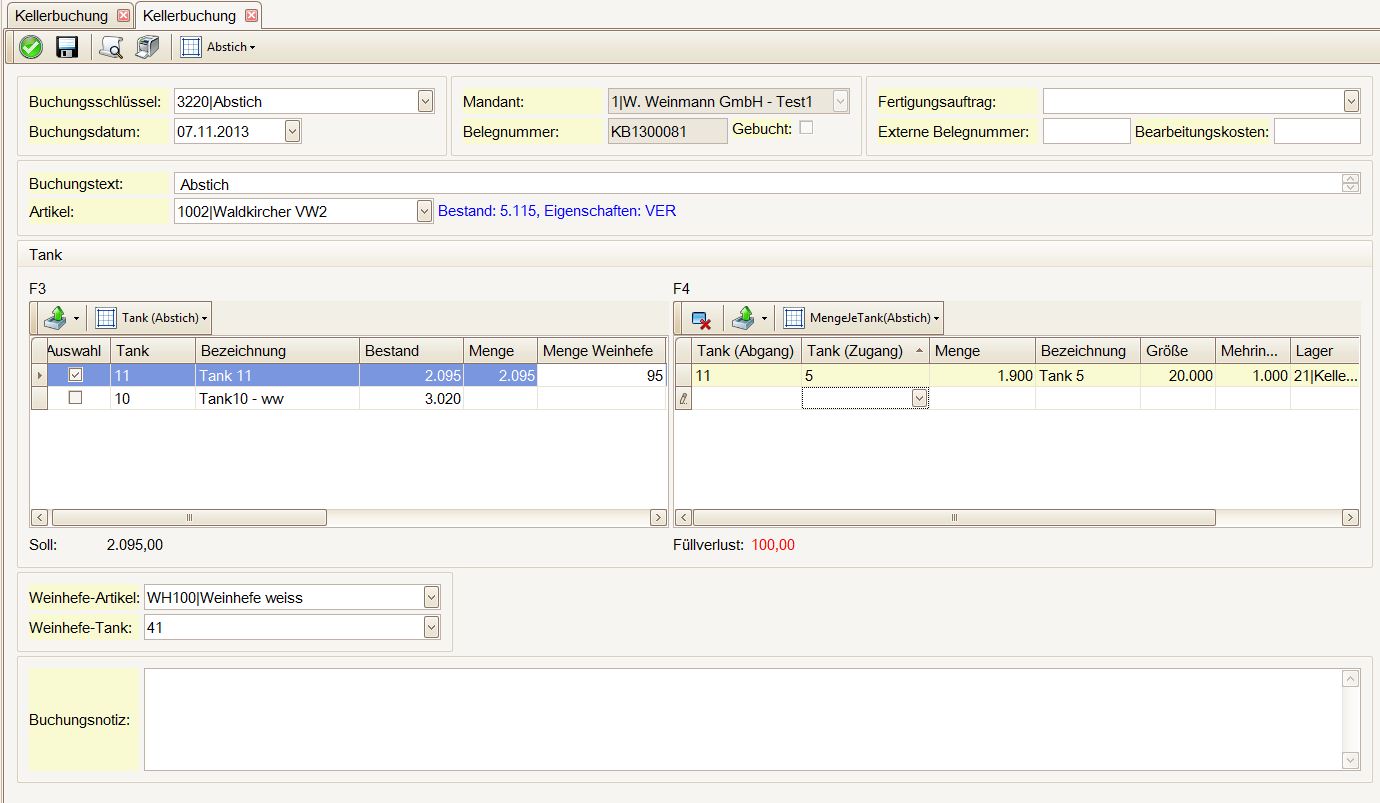The height and width of the screenshot is (803, 1380).
Task: Click the F4 grid scroll right arrow
Action: 1350,518
